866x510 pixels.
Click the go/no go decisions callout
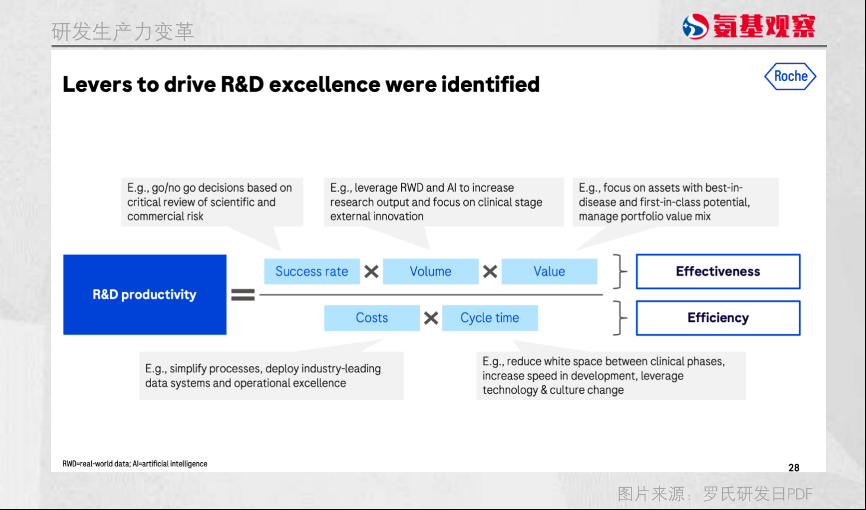[x=209, y=202]
